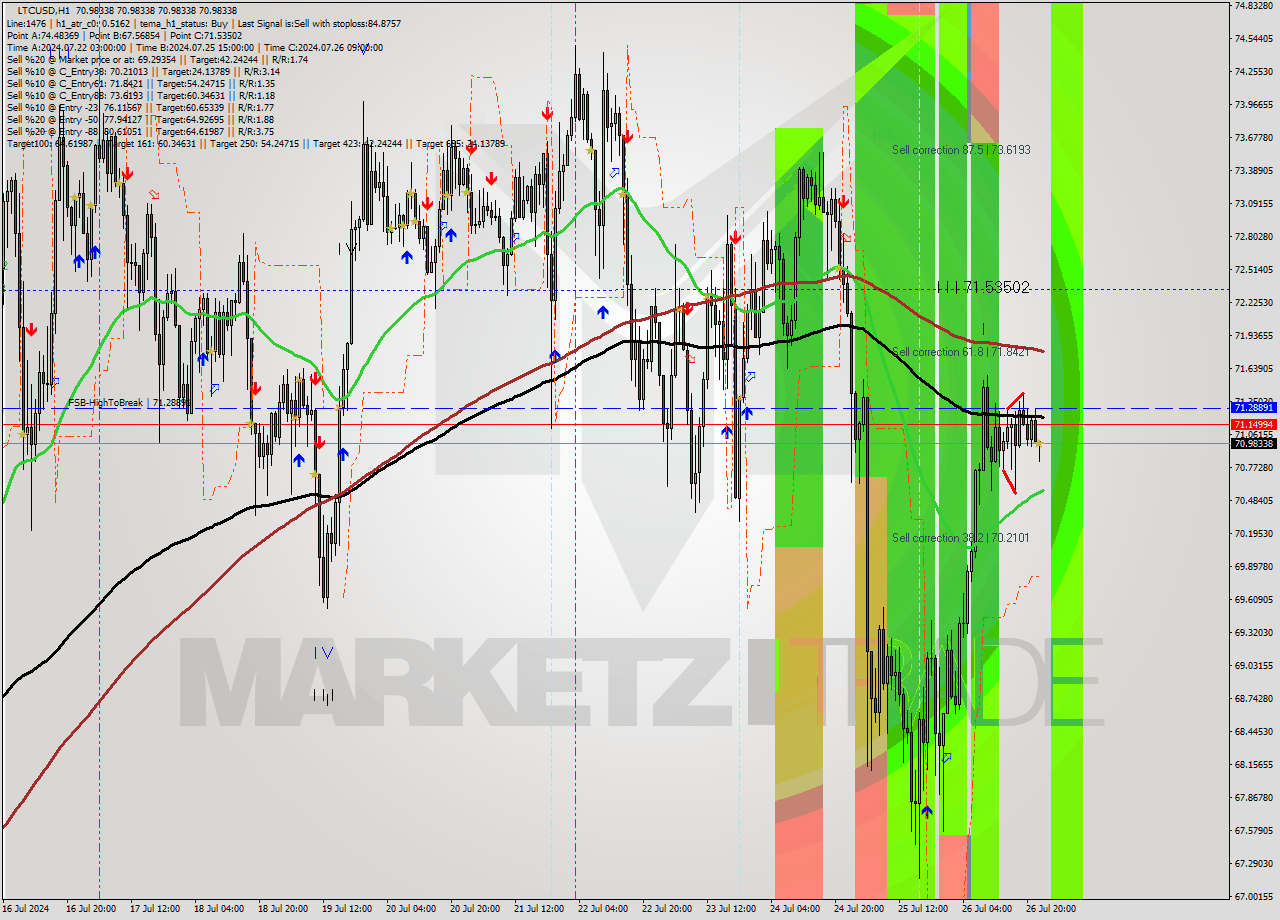
Task: Click the 71.63905 price axis label
Action: click(x=1253, y=368)
